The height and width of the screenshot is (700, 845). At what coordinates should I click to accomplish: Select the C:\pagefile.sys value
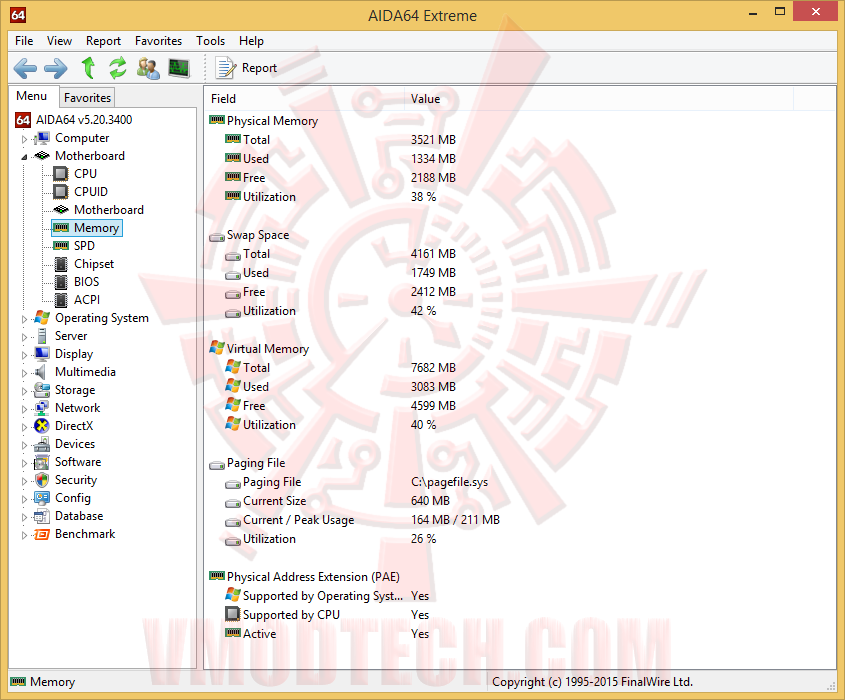point(449,482)
